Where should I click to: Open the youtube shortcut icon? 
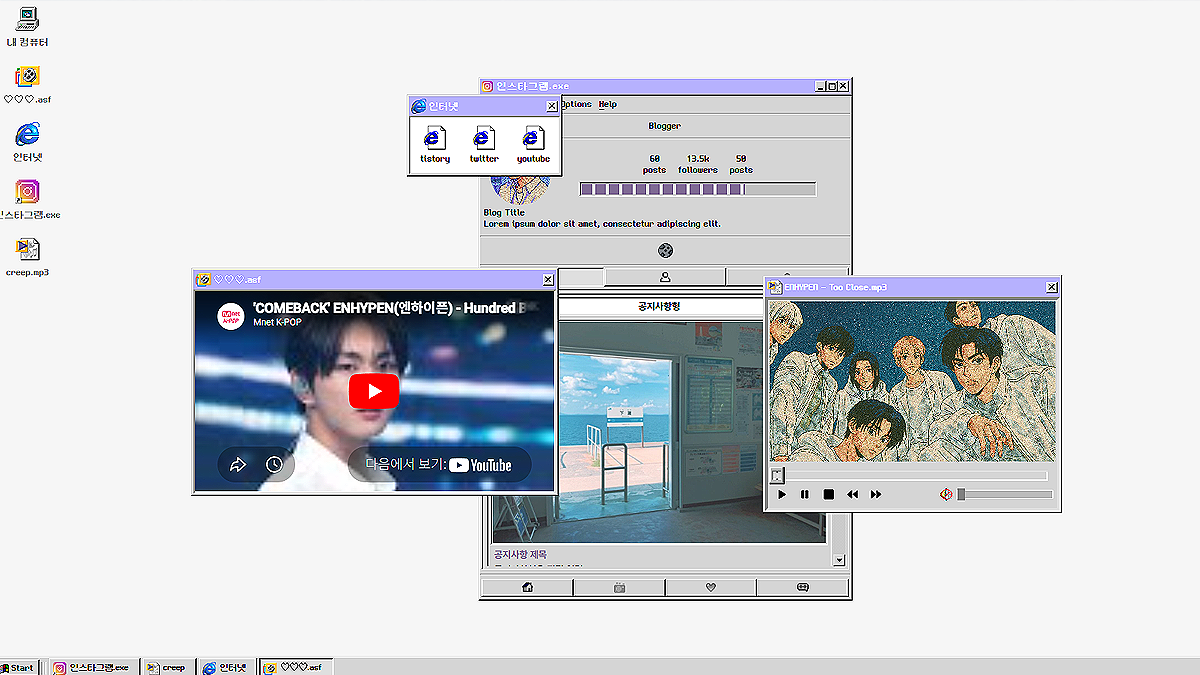(x=533, y=139)
